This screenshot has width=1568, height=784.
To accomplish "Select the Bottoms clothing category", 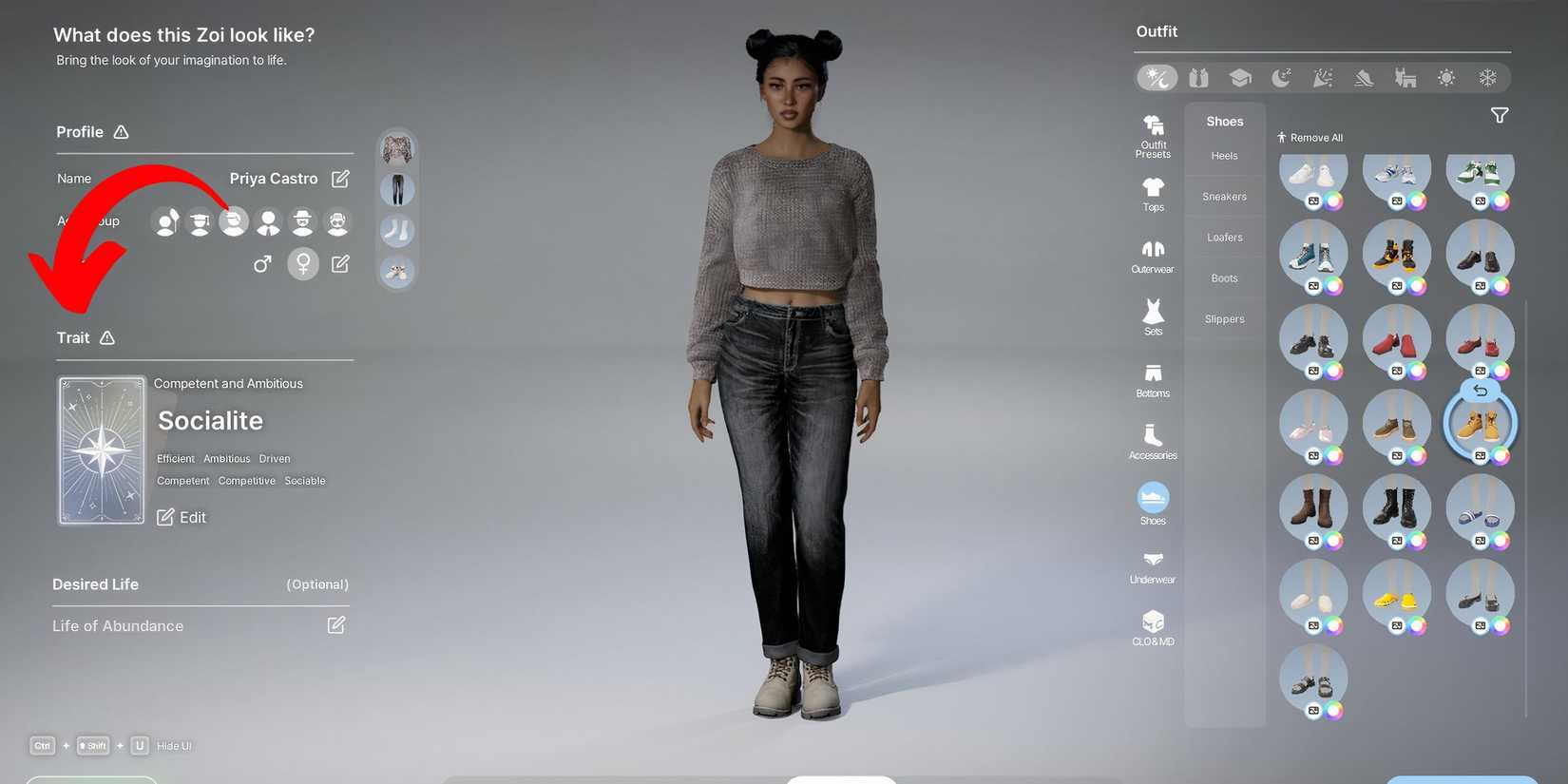I will tap(1153, 379).
